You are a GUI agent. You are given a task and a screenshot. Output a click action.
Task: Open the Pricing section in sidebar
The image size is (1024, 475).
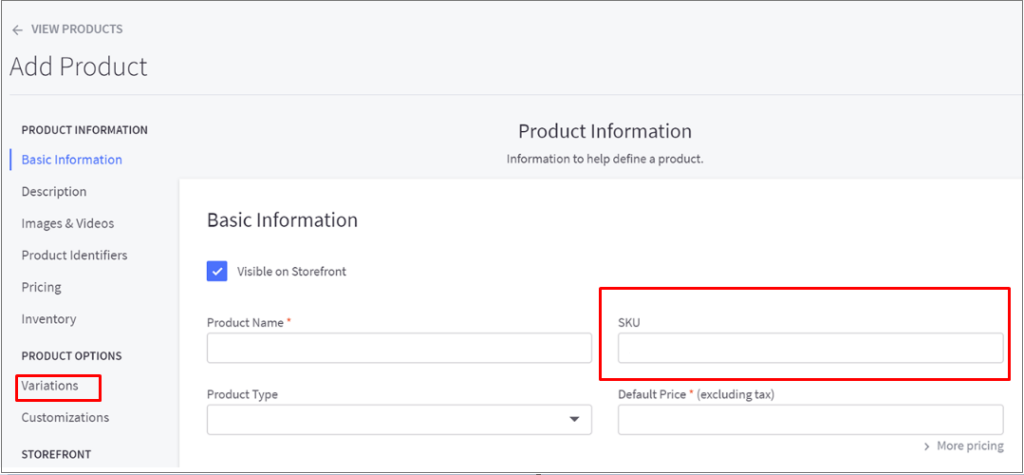(x=41, y=288)
